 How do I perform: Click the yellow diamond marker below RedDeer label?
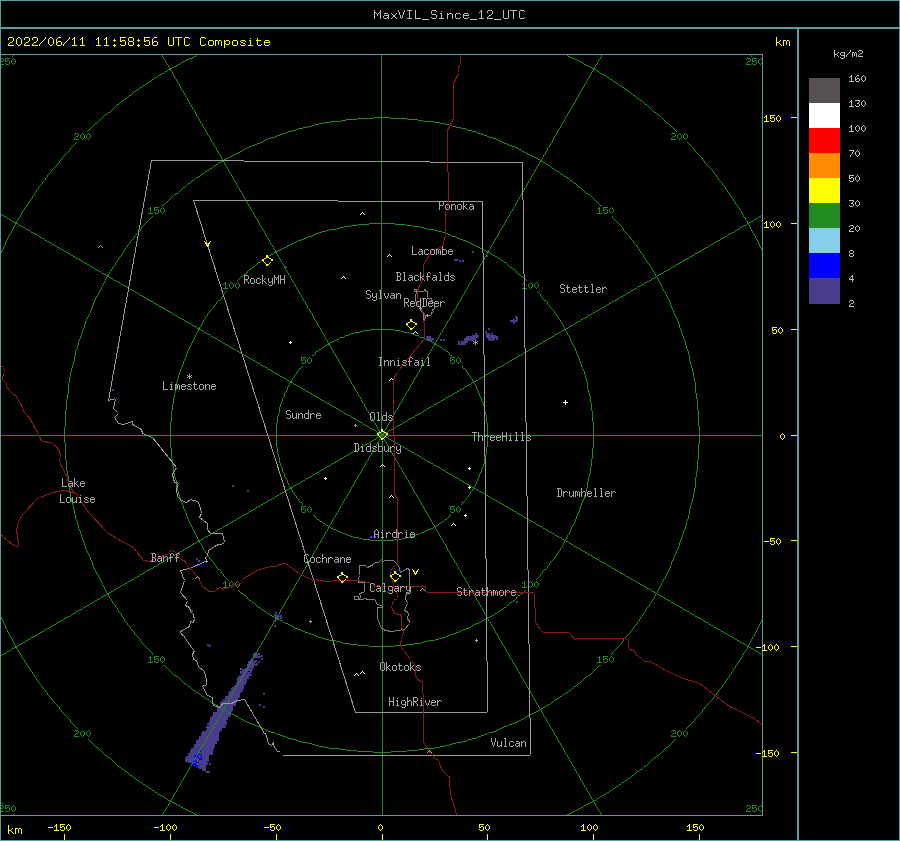pos(412,324)
